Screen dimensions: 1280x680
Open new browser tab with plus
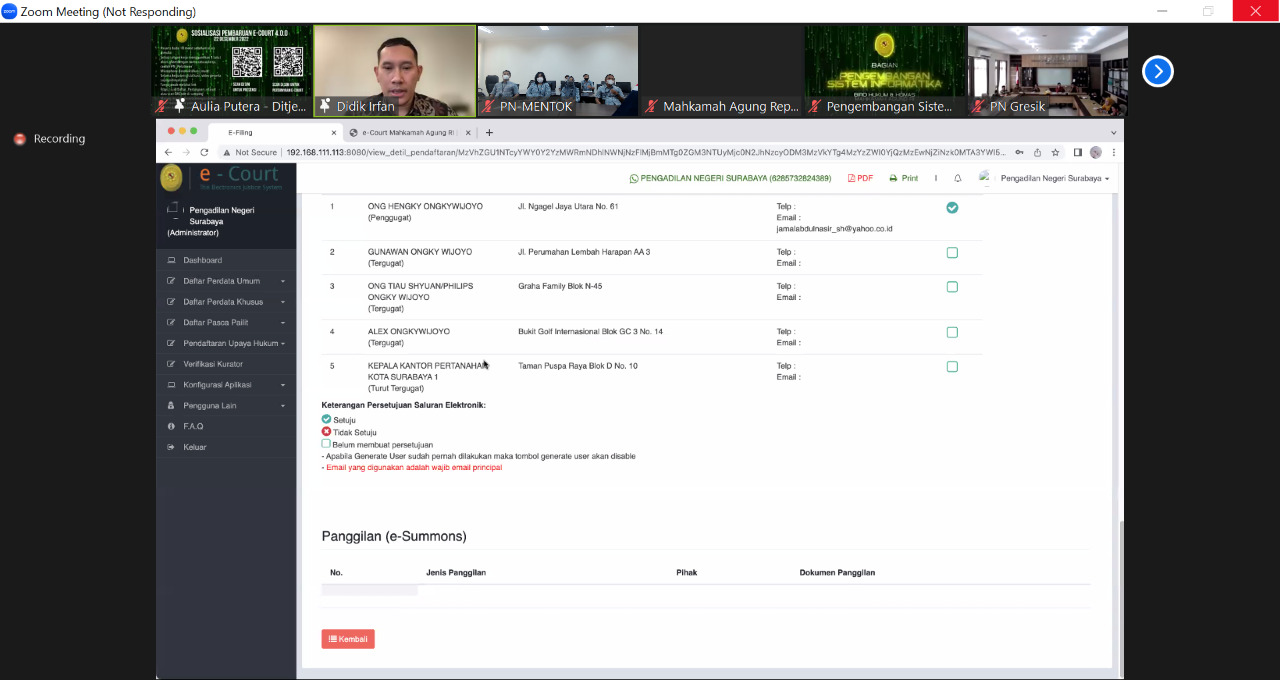tap(489, 132)
